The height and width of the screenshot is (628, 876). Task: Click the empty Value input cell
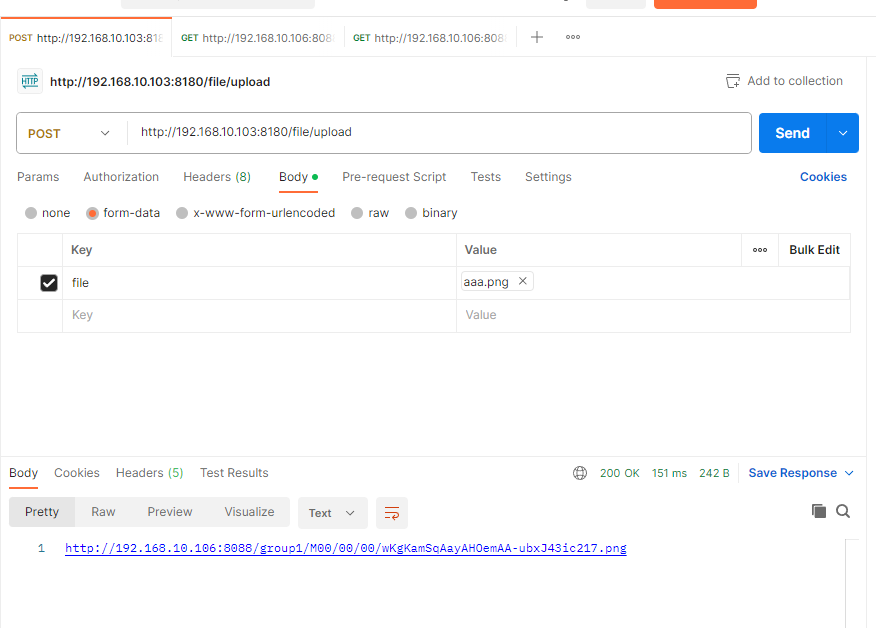653,316
